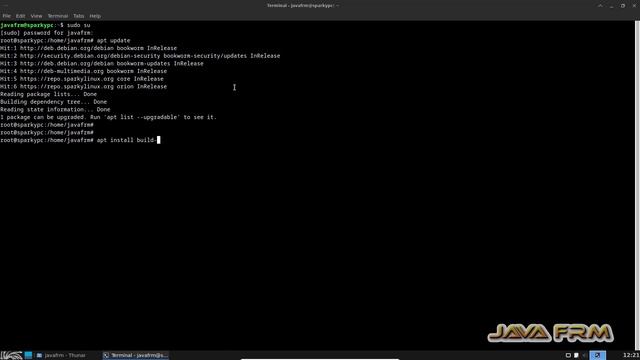
Task: Click the bookworm-updates Hit:3 line
Action: pos(102,64)
